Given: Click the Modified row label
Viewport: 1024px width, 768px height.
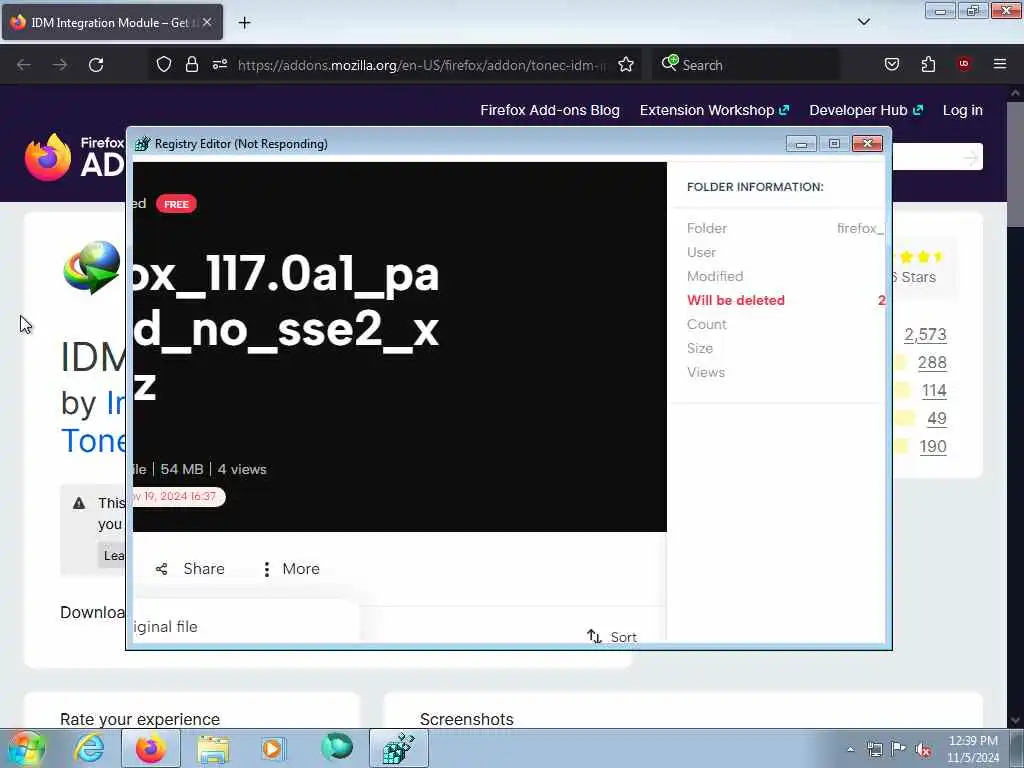Looking at the screenshot, I should [x=715, y=276].
